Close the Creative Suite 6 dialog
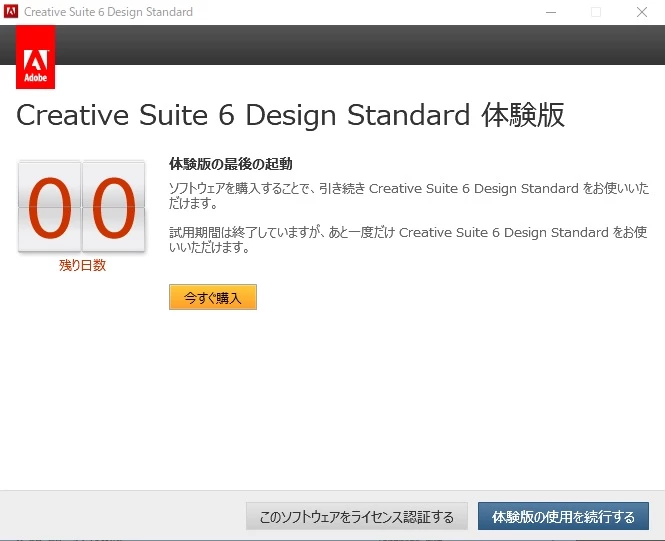Viewport: 665px width, 541px height. pyautogui.click(x=642, y=12)
